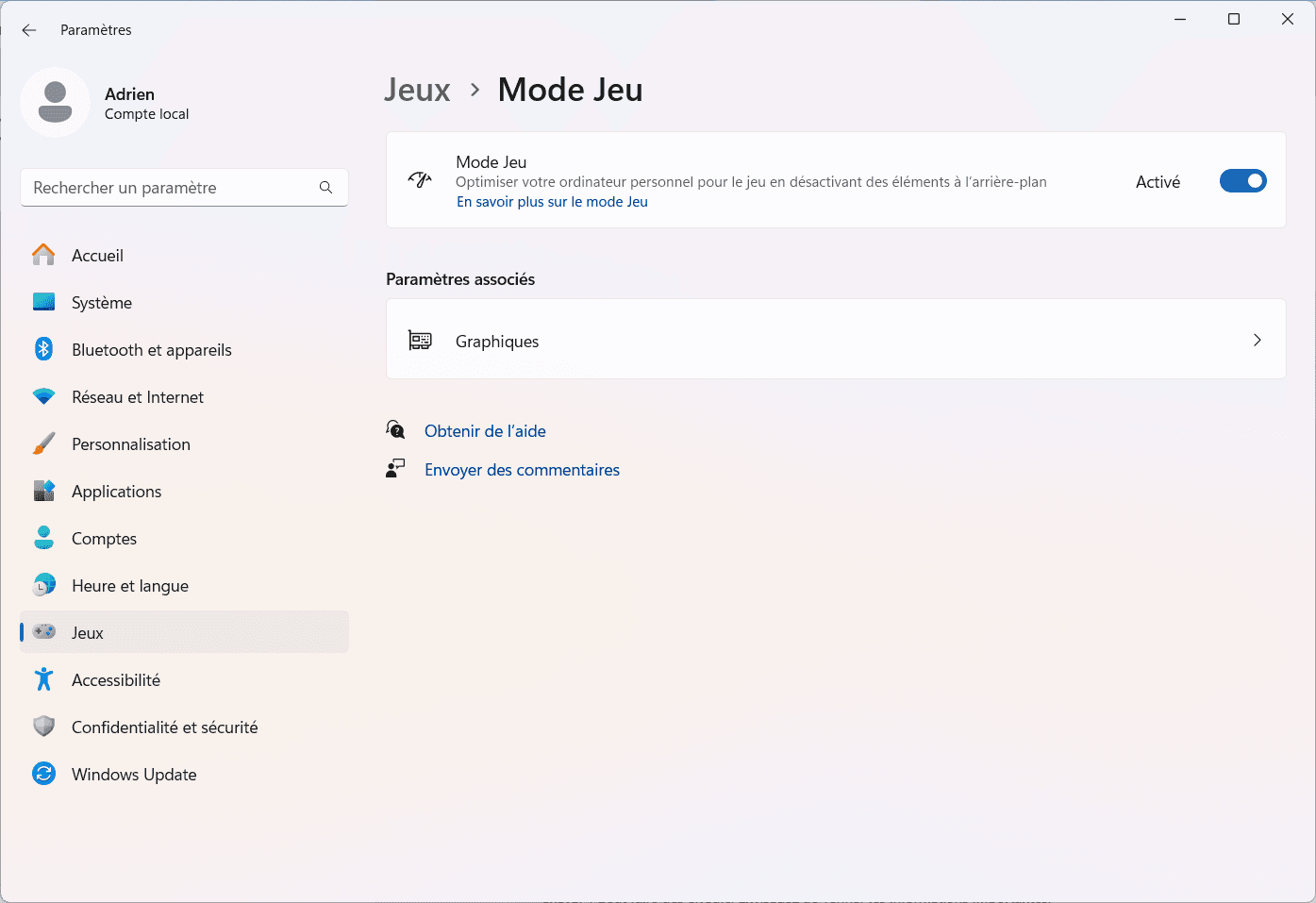The height and width of the screenshot is (903, 1316).
Task: Go to Heure et langue
Action: point(184,586)
